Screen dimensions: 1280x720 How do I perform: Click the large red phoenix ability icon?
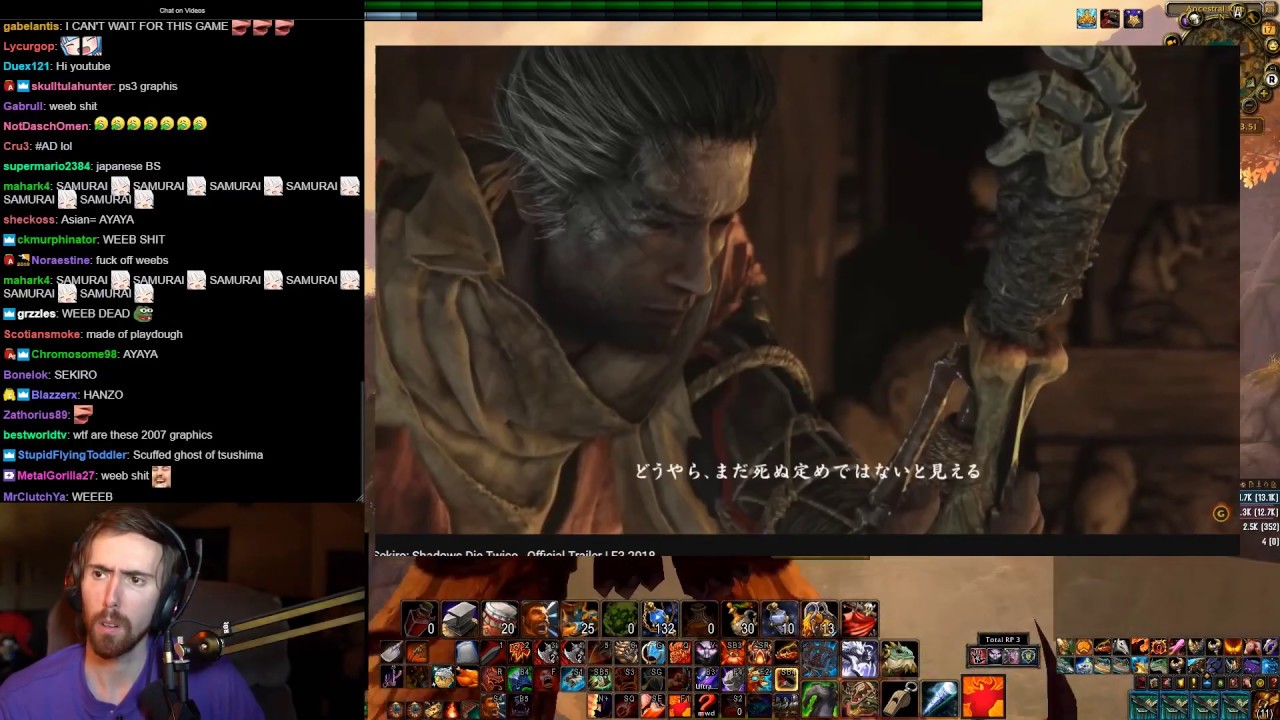[x=983, y=696]
